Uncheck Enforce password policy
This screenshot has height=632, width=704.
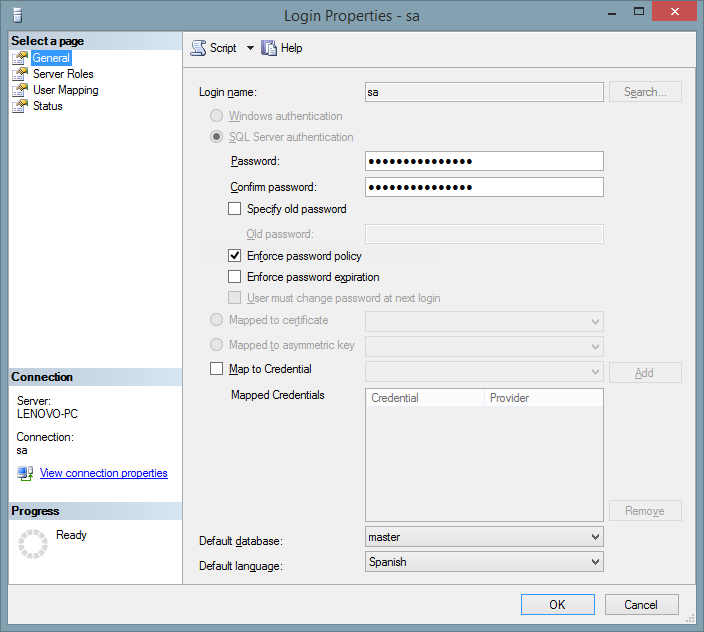pos(234,256)
